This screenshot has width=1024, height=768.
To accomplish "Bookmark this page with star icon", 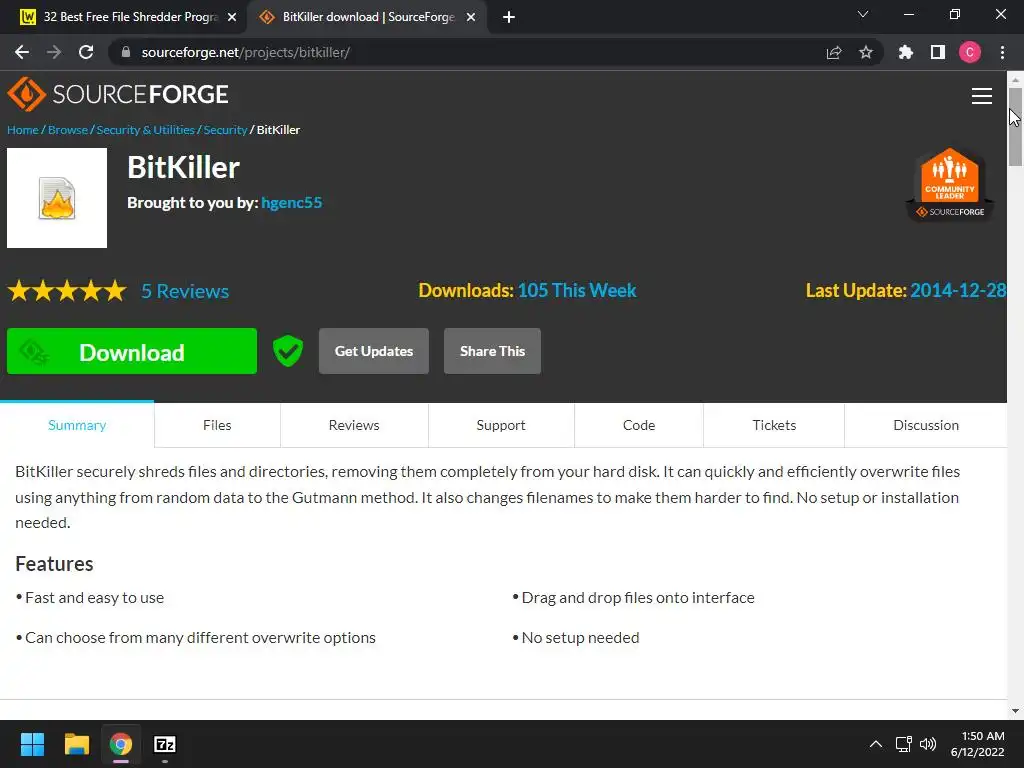I will [866, 52].
